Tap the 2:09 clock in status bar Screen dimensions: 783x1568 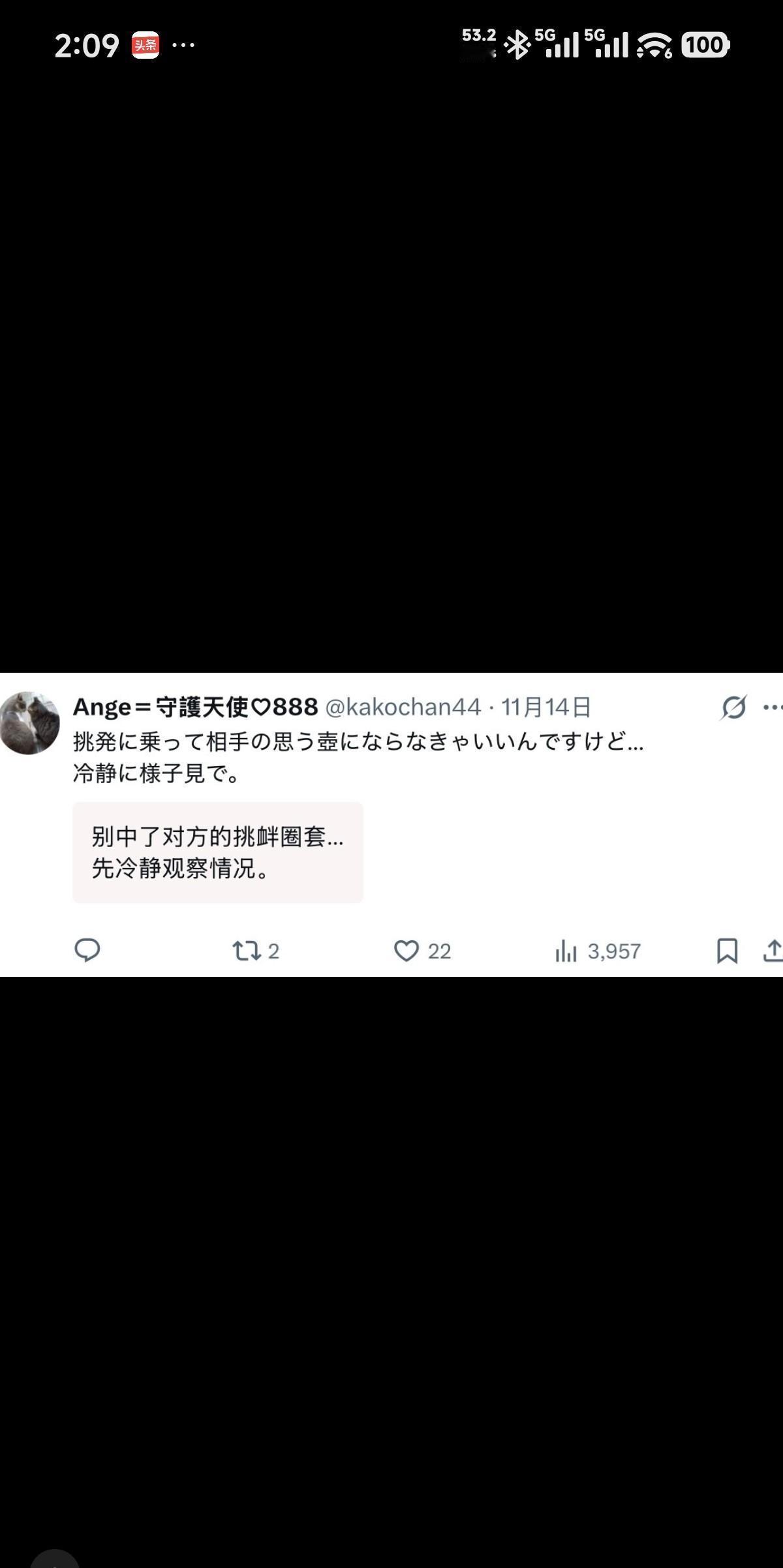tap(87, 46)
